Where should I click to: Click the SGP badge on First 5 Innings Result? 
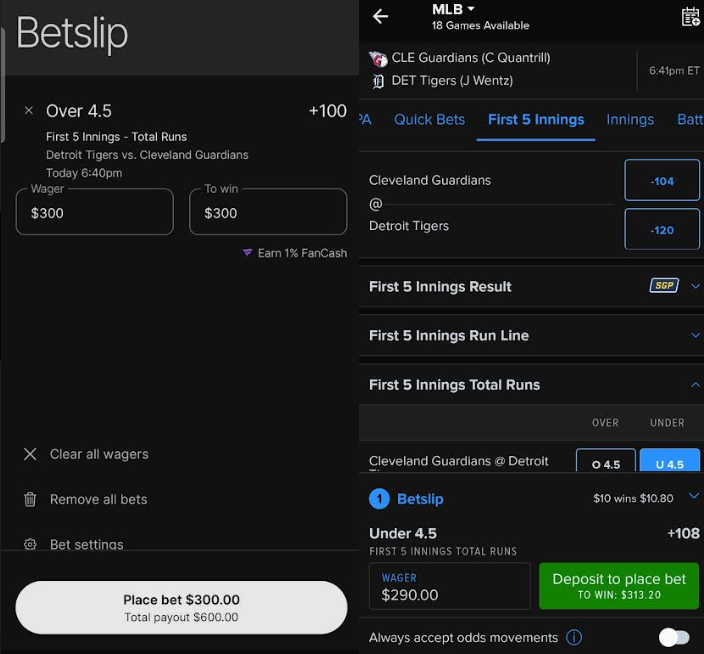664,285
